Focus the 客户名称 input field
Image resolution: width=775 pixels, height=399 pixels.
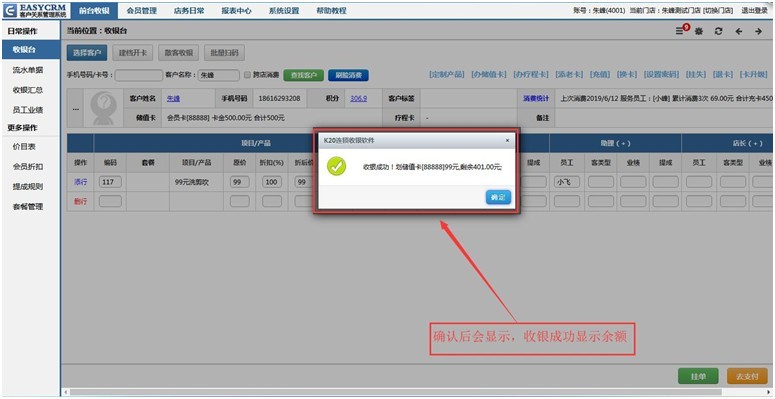[218, 75]
